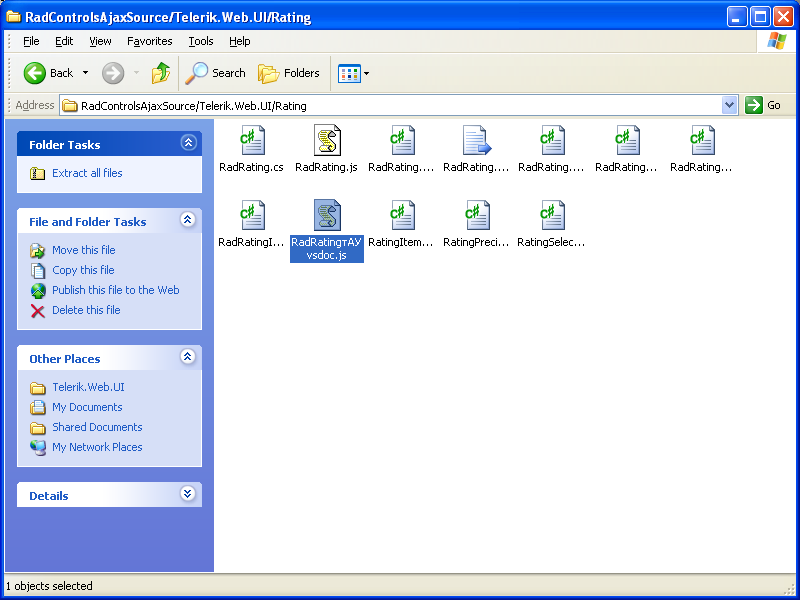Select the RatingSelec... C# file icon
Screen dimensions: 800x600
553,215
